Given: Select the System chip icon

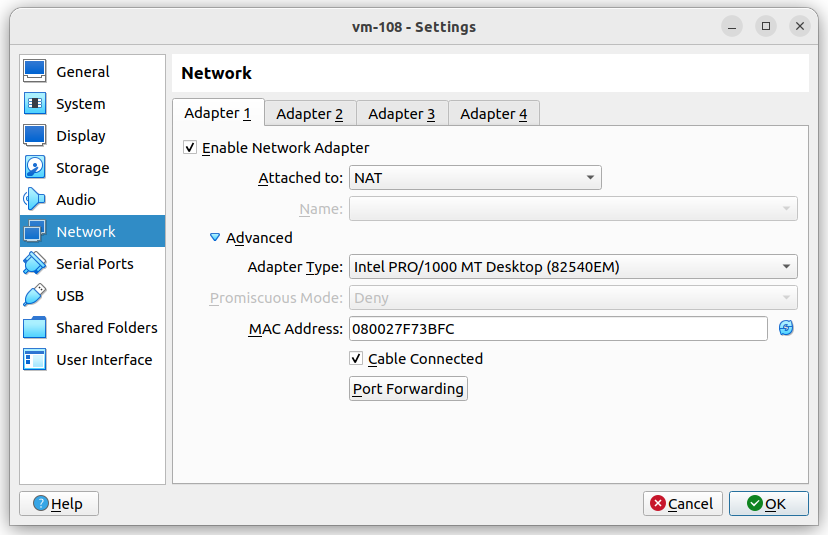Looking at the screenshot, I should click(x=35, y=104).
